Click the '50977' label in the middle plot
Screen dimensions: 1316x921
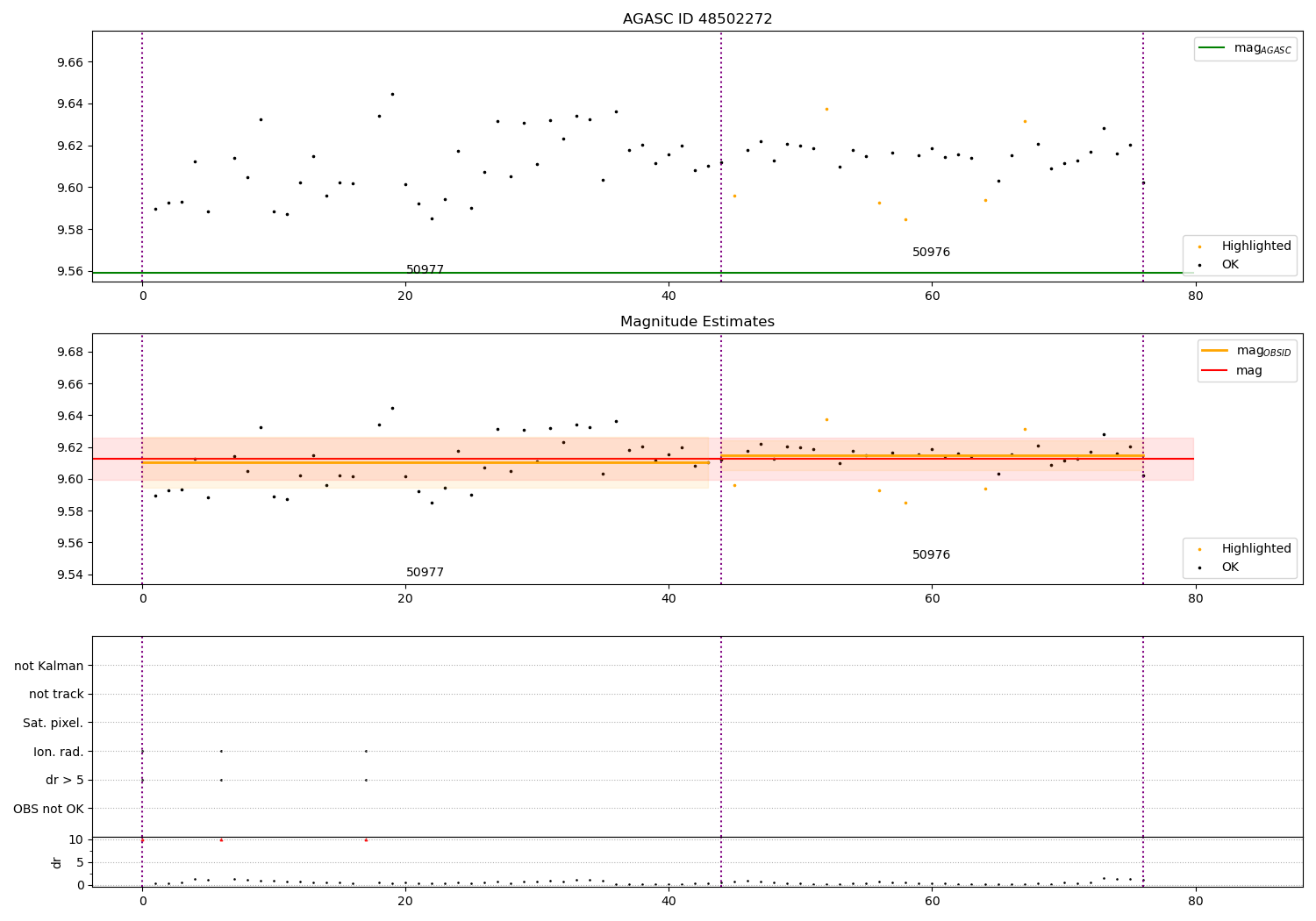tap(425, 573)
